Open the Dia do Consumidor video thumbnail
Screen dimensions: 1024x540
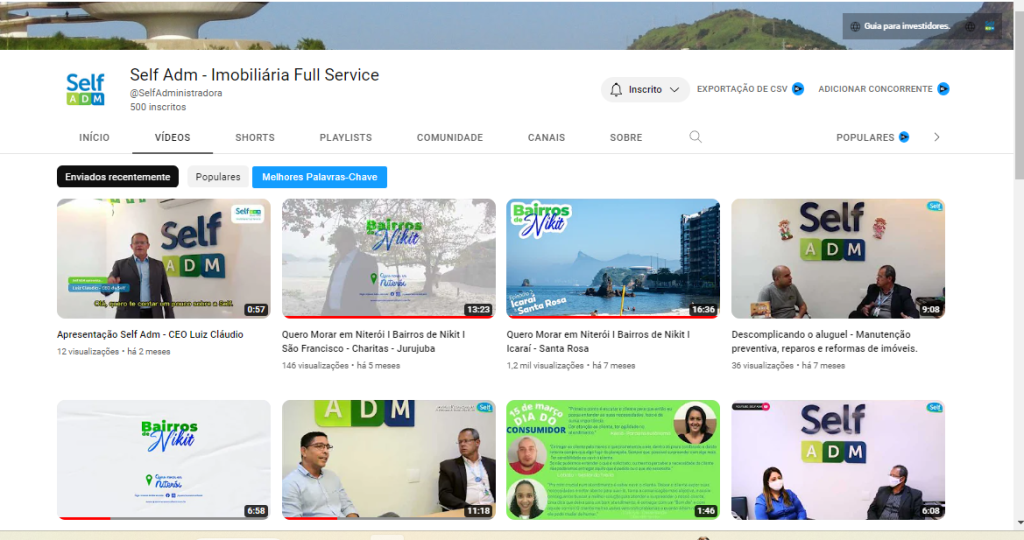pyautogui.click(x=613, y=460)
